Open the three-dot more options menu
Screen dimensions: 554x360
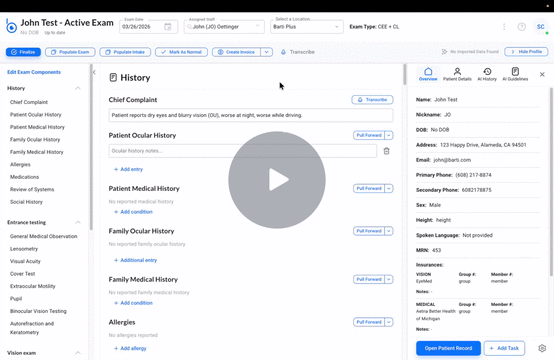pos(504,27)
